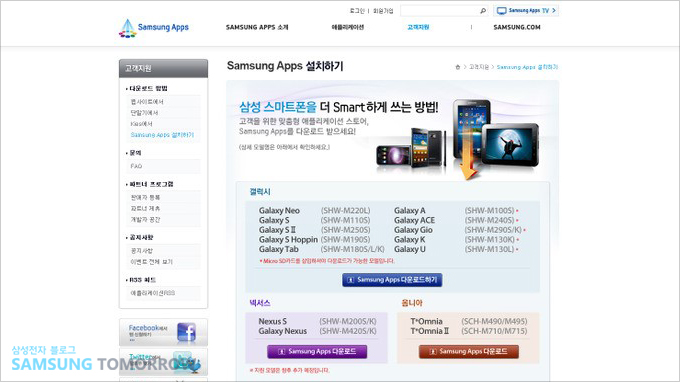Click the Facebook banner icon
The height and width of the screenshot is (382, 680).
tap(186, 332)
